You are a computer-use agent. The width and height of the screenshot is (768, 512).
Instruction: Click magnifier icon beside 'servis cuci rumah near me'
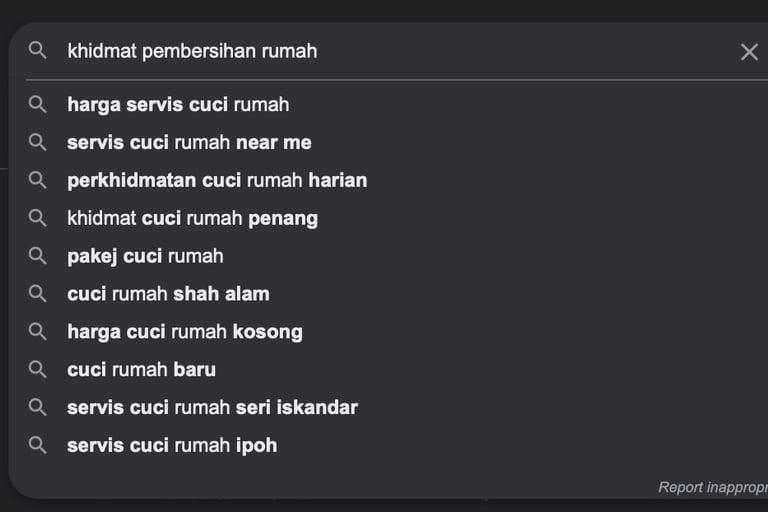click(38, 142)
